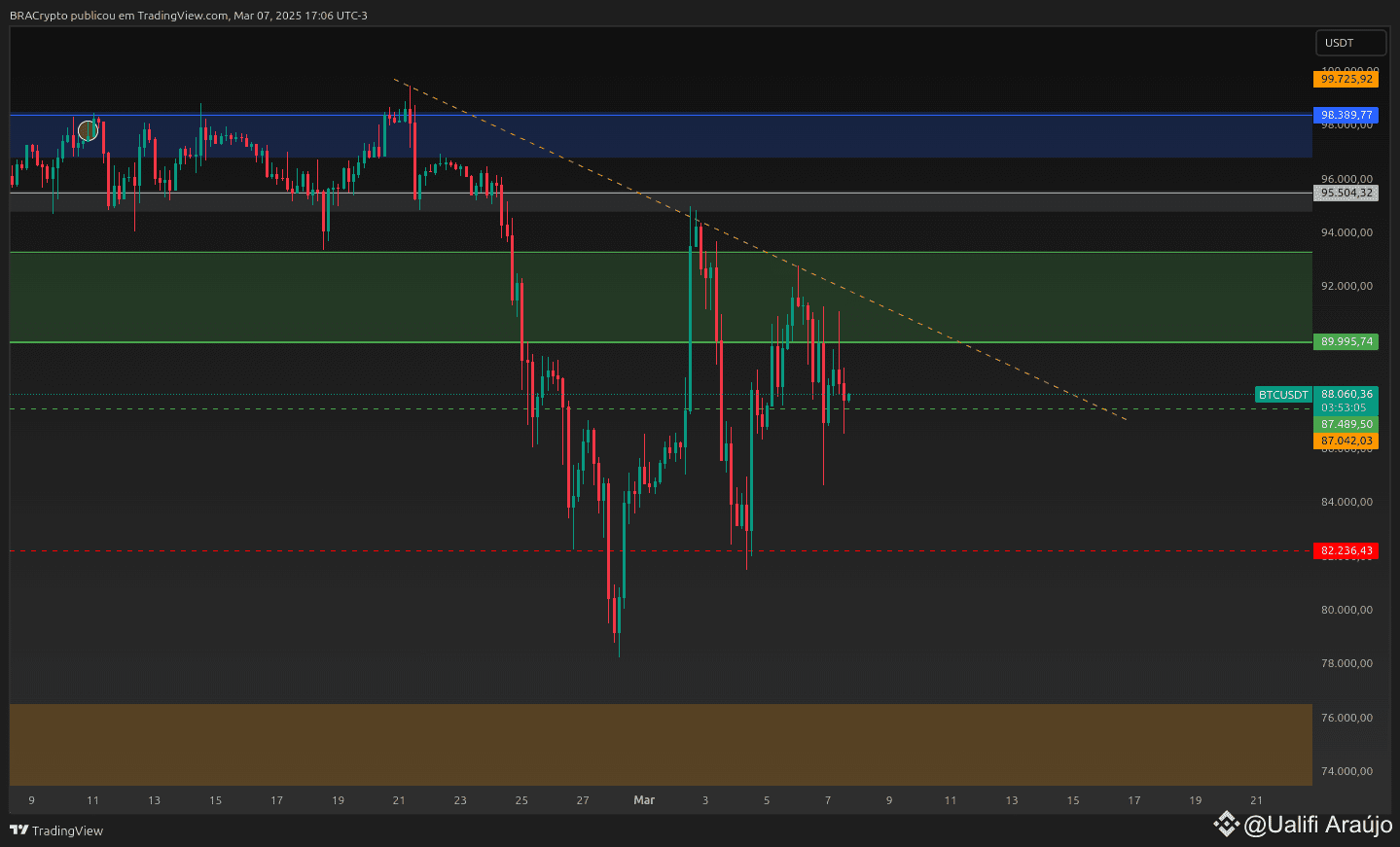1400x847 pixels.
Task: Open the USDT currency selector
Action: click(x=1350, y=42)
